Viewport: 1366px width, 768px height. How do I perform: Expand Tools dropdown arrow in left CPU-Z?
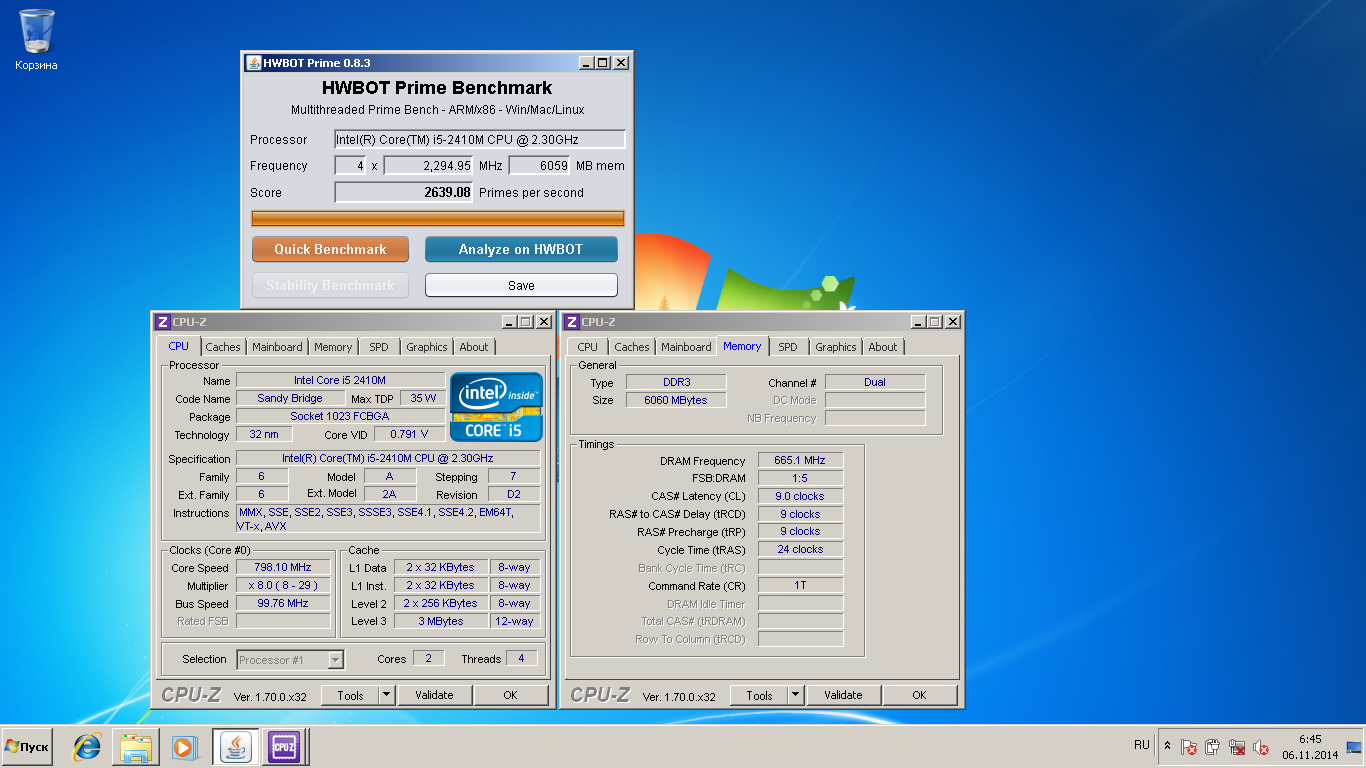pyautogui.click(x=387, y=695)
